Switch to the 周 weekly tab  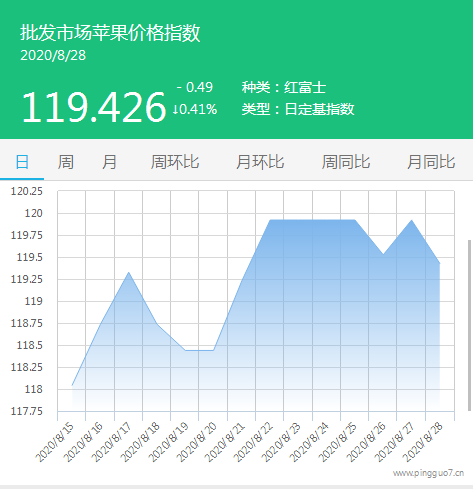pos(66,162)
